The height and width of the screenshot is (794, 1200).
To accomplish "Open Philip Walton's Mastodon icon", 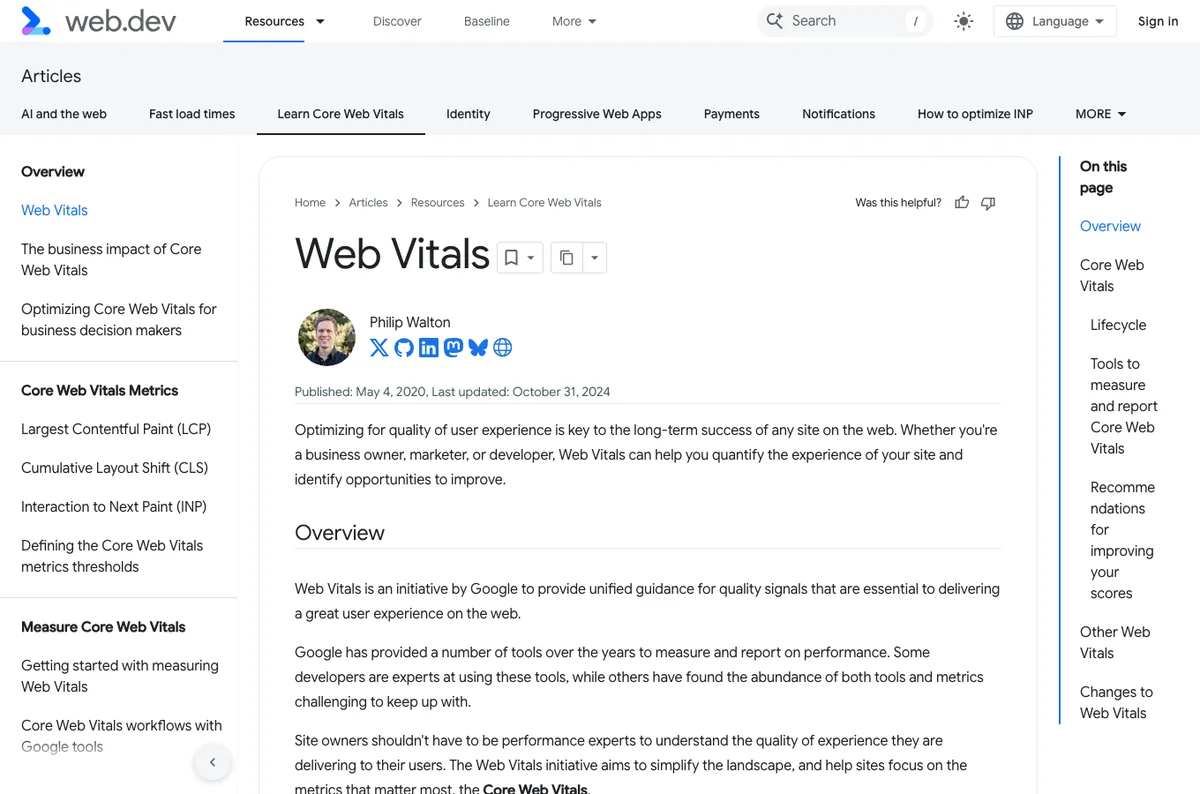I will (x=453, y=347).
